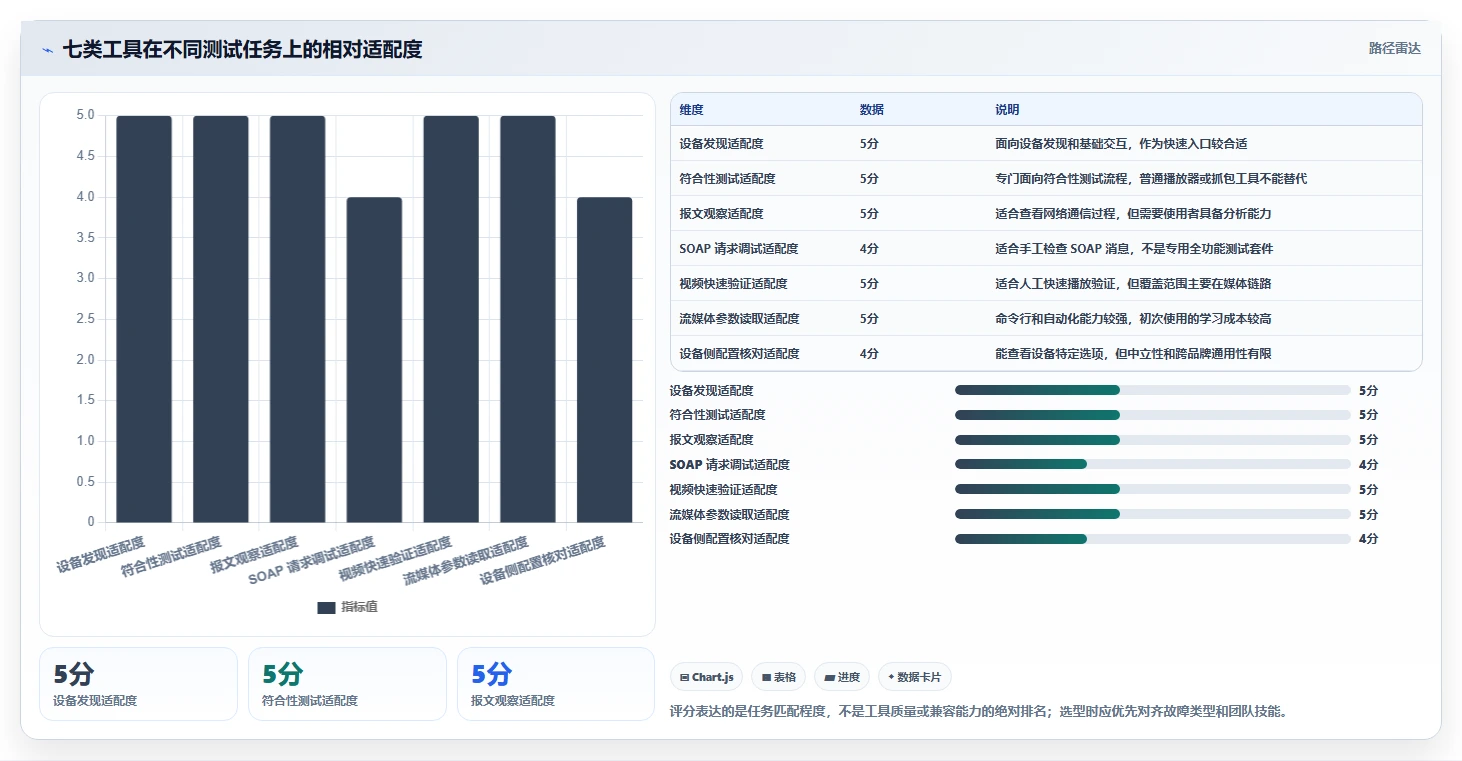Viewport: 1462px width, 761px height.
Task: Click the 符合性测试适配度 chart bar
Action: (x=221, y=319)
